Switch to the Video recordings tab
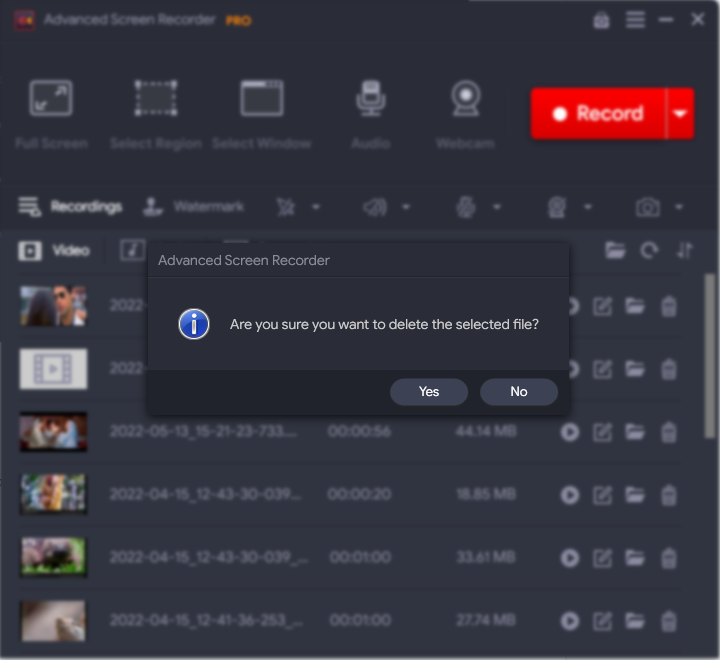Viewport: 720px width, 660px height. (55, 250)
